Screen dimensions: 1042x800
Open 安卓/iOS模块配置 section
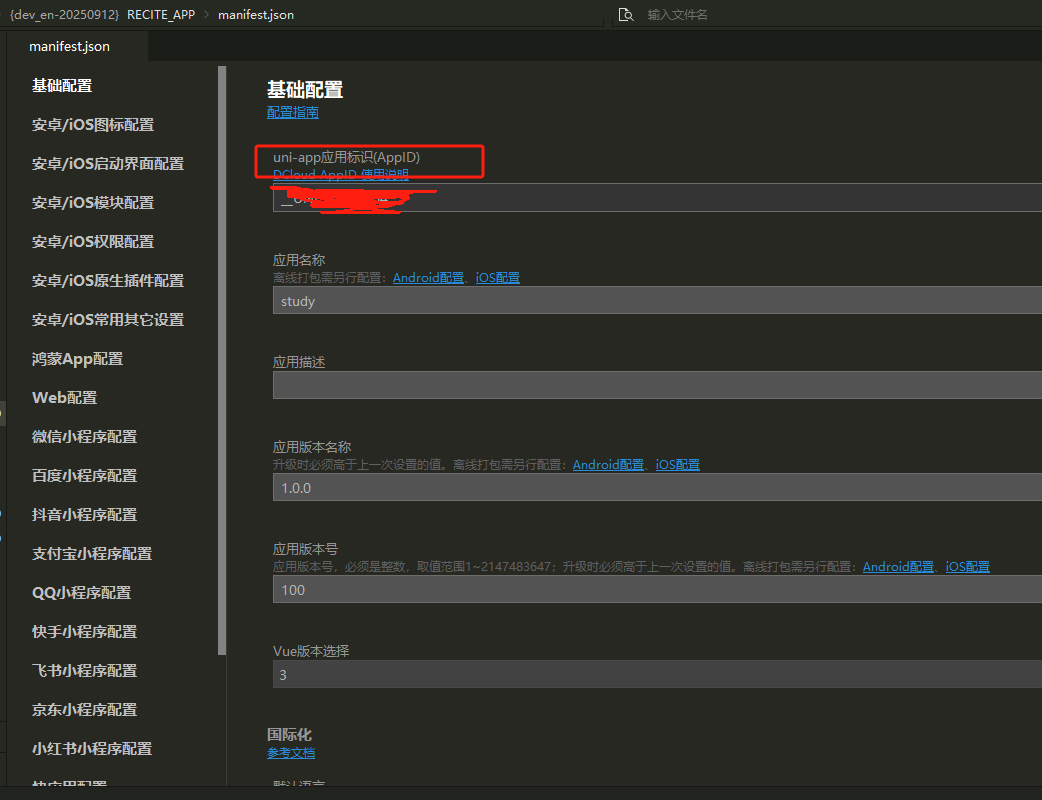93,203
